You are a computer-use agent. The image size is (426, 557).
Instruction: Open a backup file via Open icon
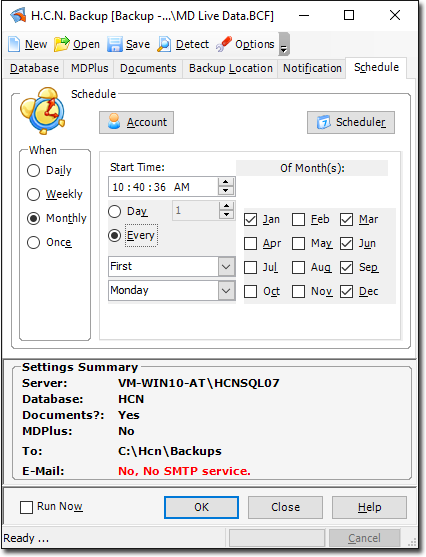point(62,44)
